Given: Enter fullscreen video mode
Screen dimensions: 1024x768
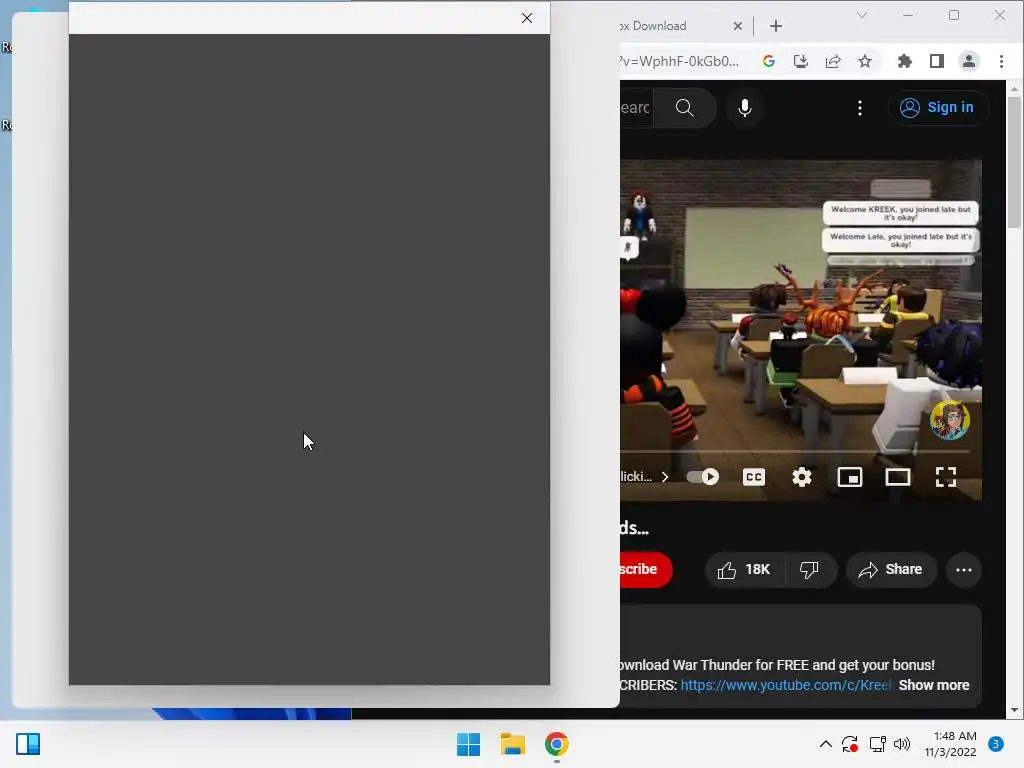Looking at the screenshot, I should (946, 477).
